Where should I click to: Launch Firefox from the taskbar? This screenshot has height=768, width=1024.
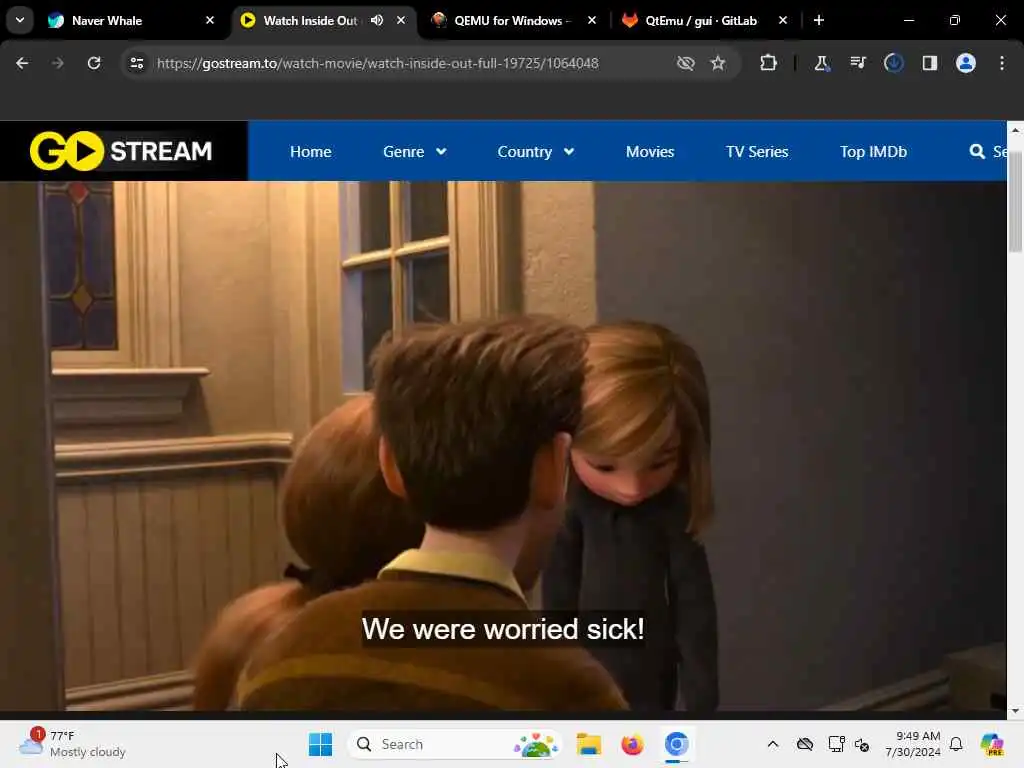point(632,744)
